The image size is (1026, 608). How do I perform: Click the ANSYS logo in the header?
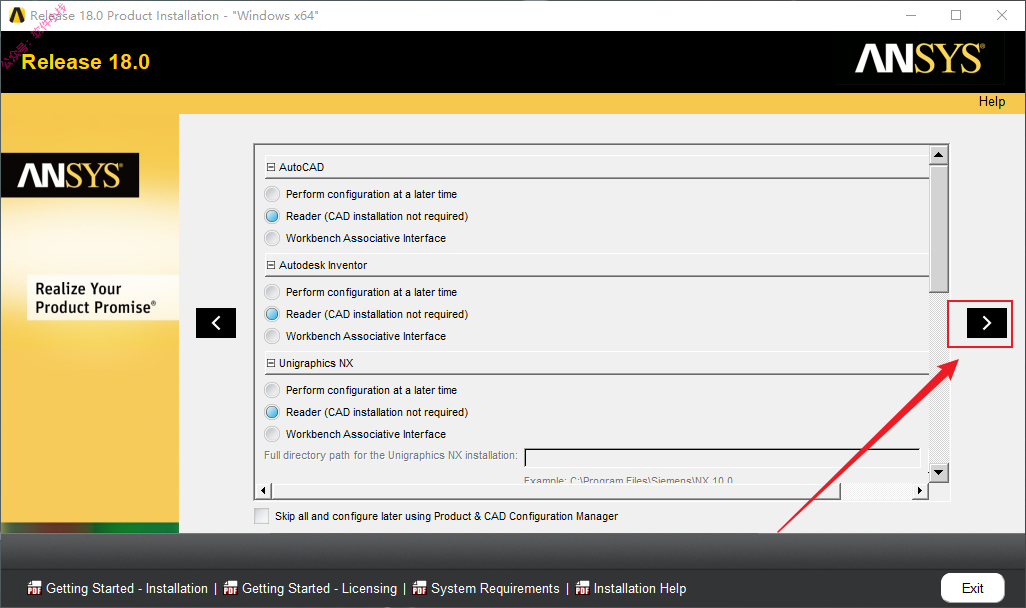[x=920, y=58]
